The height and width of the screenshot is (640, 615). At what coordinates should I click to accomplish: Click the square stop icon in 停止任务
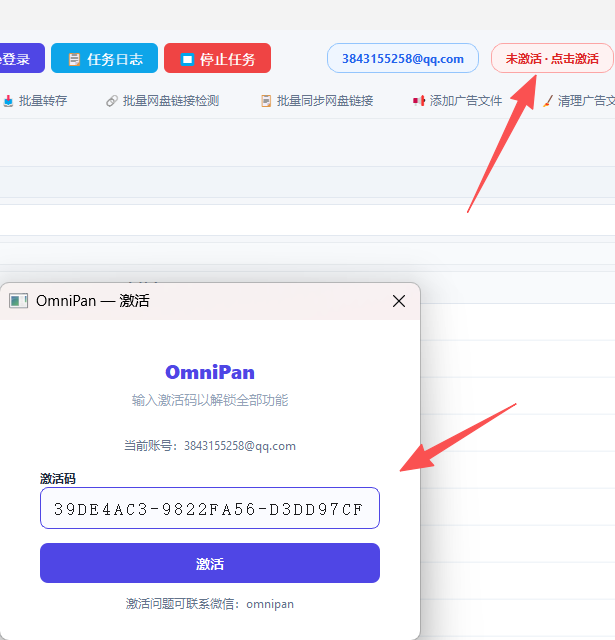187,60
